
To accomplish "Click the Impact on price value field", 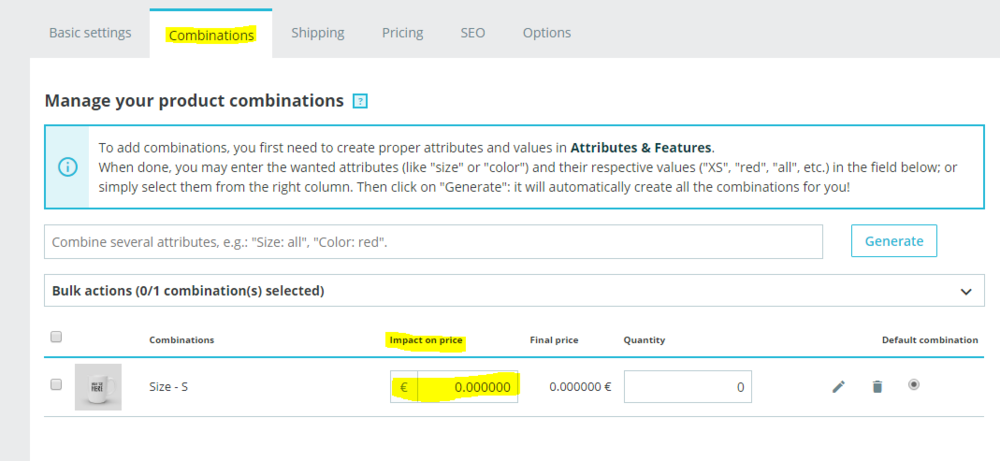I will pos(468,387).
